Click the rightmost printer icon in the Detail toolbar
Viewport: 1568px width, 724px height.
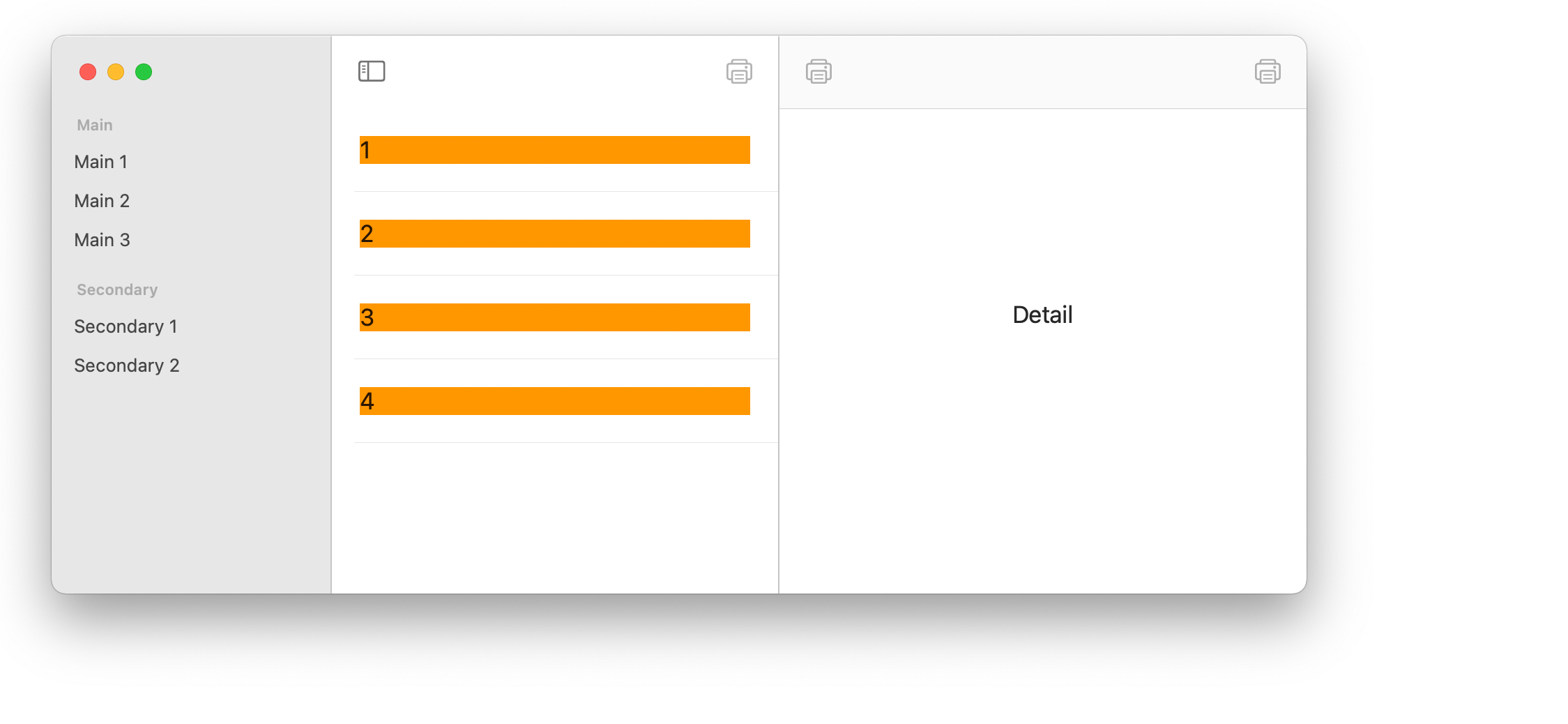pos(1268,71)
